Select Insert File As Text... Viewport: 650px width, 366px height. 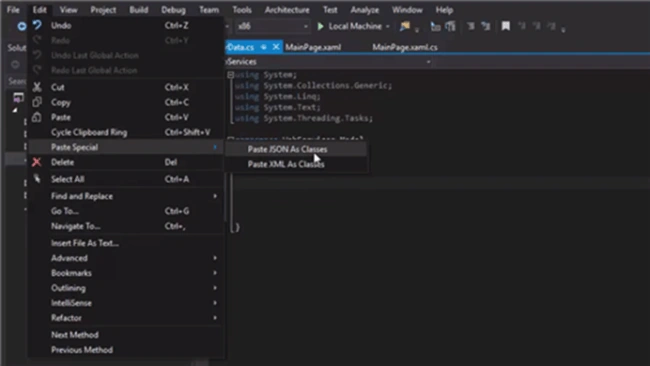tap(126, 243)
